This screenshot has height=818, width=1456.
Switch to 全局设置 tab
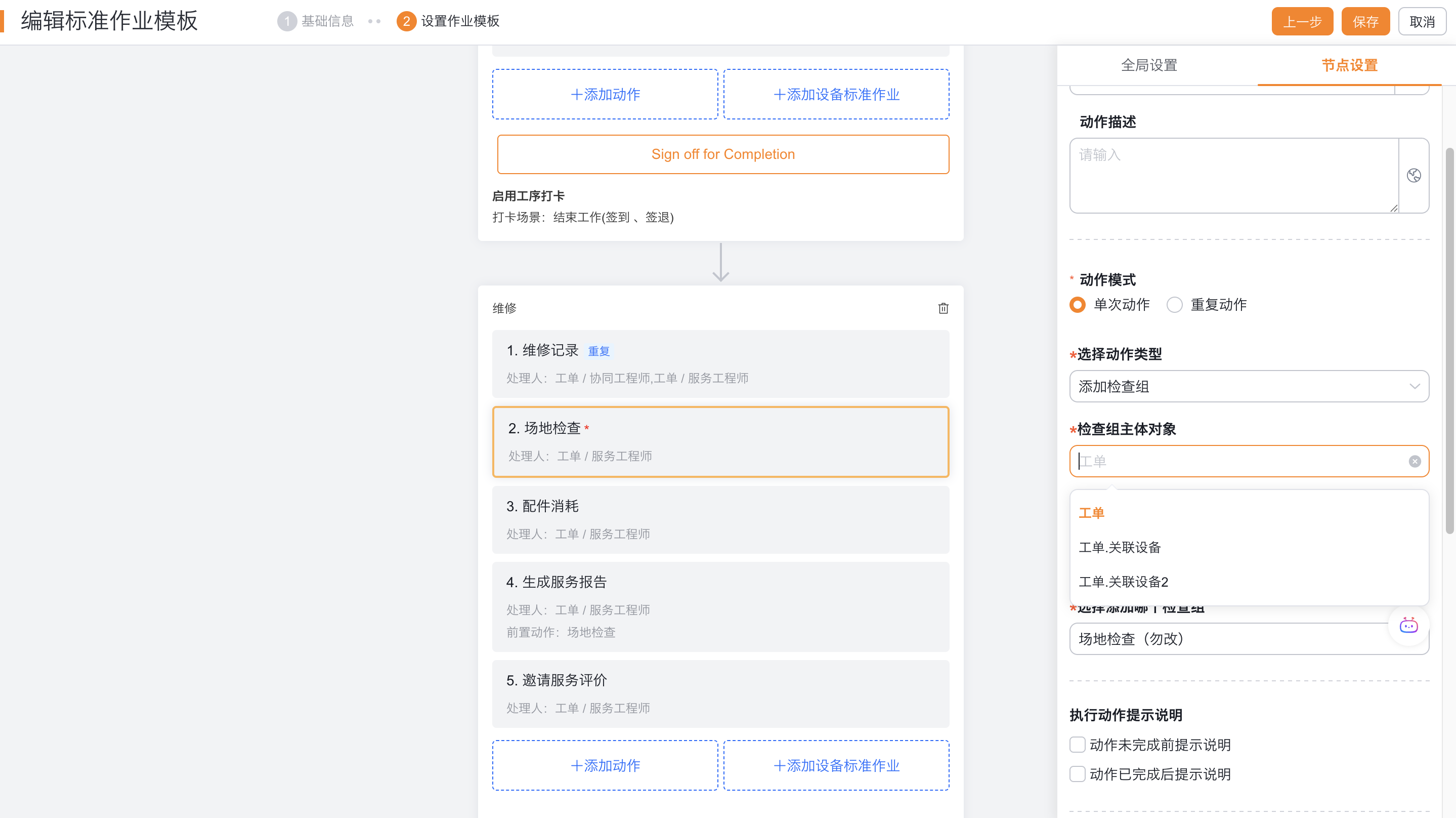point(1148,65)
